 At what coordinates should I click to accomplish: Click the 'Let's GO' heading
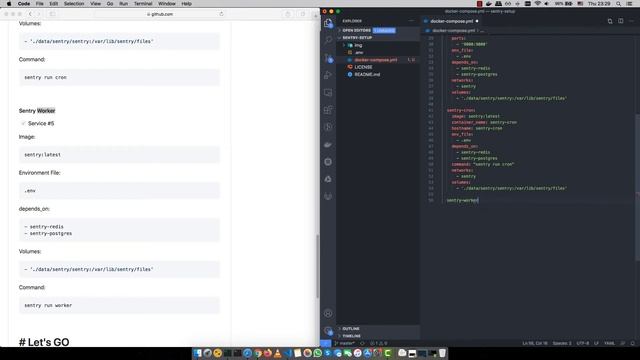point(44,342)
